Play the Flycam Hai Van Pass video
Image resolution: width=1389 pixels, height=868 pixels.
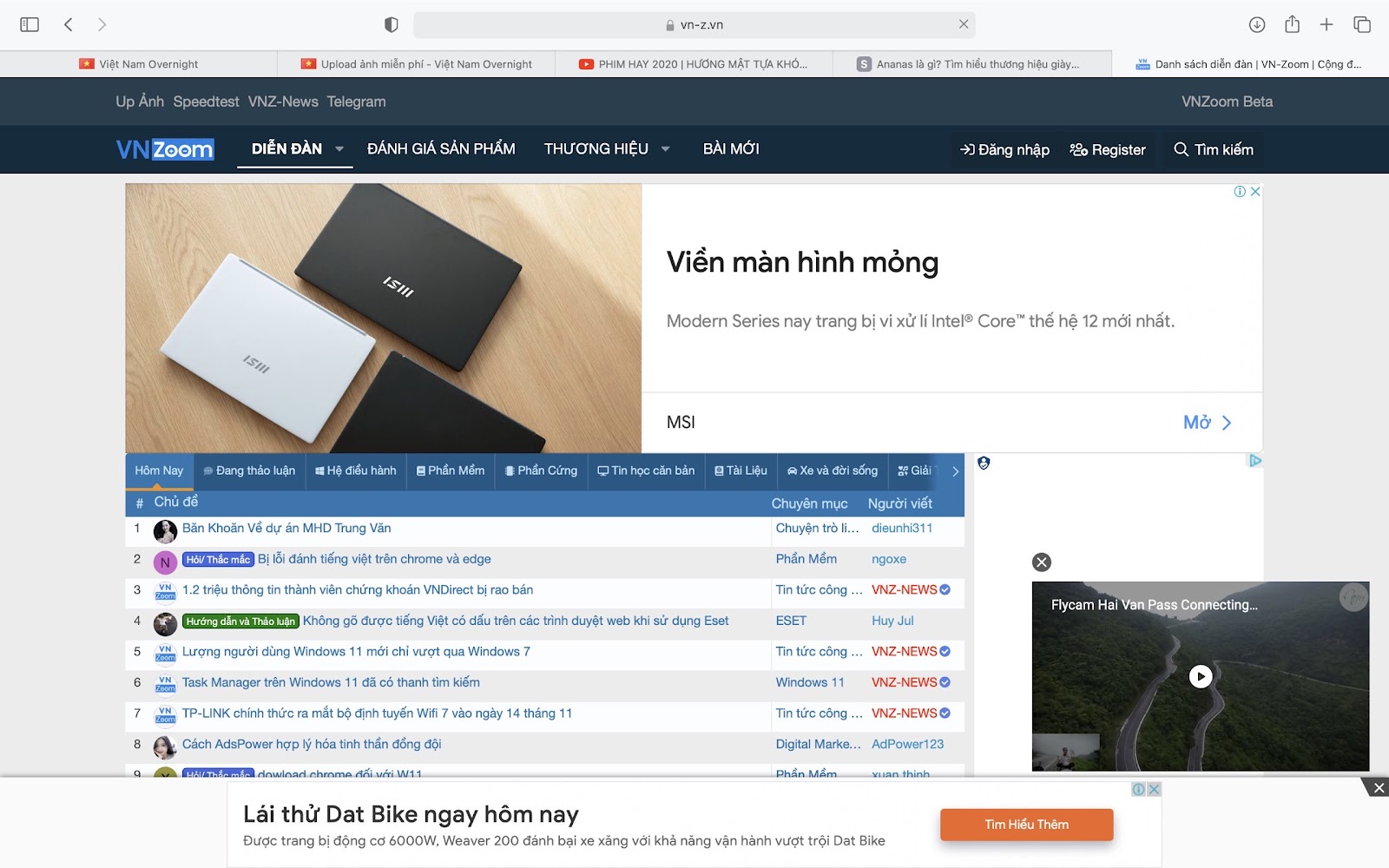click(1201, 676)
